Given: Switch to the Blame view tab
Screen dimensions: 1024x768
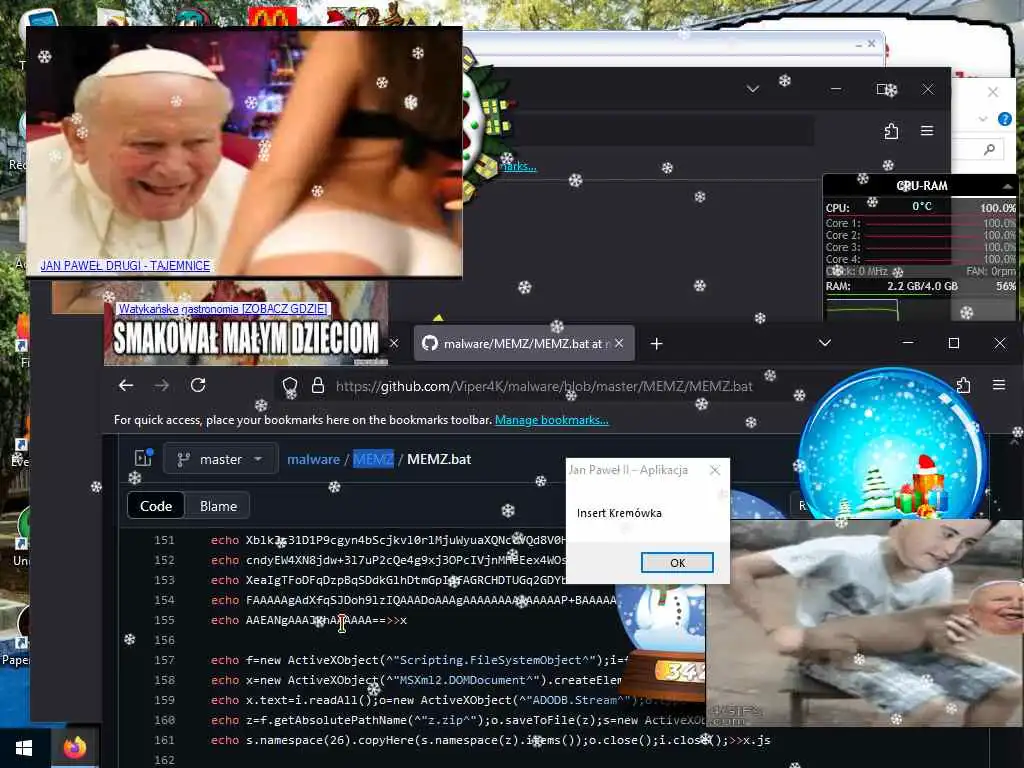Looking at the screenshot, I should pos(218,506).
